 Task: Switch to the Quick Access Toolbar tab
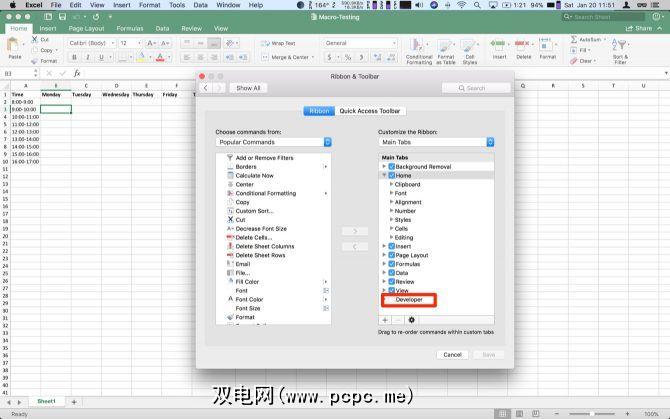(370, 111)
